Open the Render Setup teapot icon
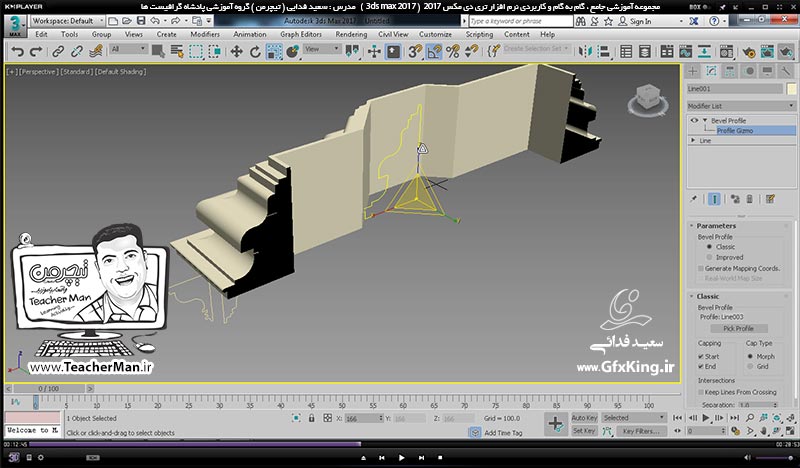 pyautogui.click(x=748, y=52)
